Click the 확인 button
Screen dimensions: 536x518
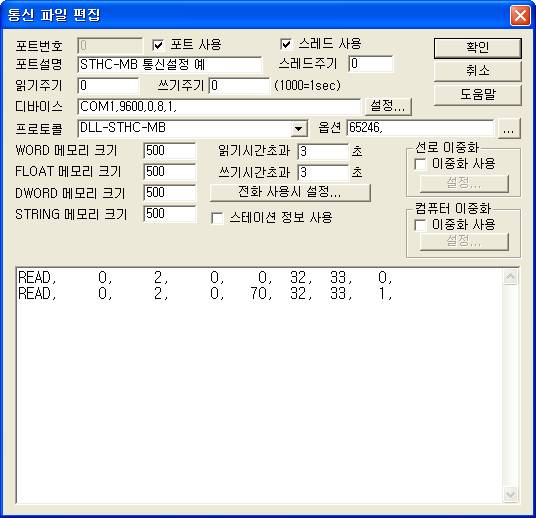478,48
